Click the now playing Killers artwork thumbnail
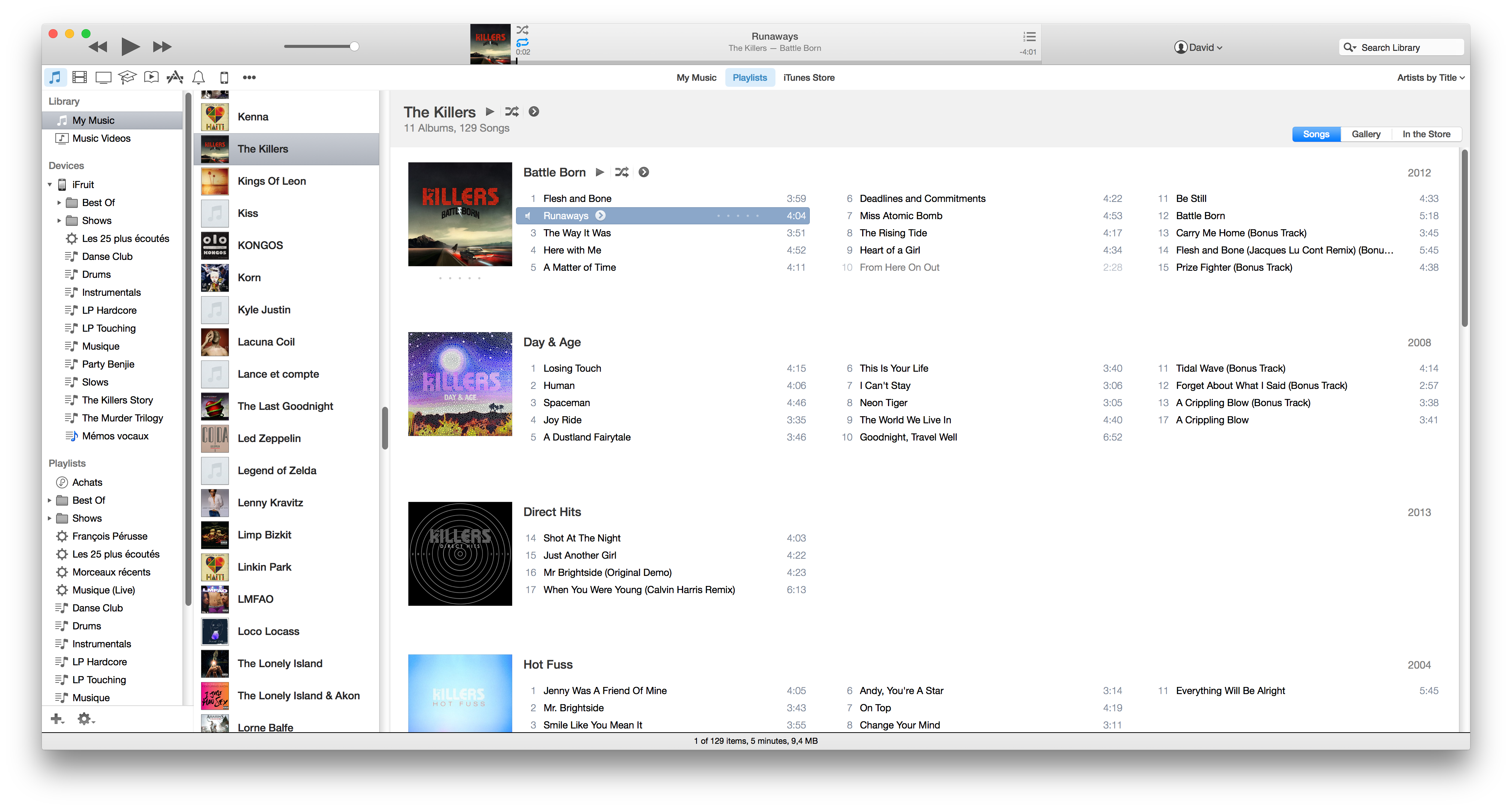This screenshot has width=1512, height=810. point(490,44)
